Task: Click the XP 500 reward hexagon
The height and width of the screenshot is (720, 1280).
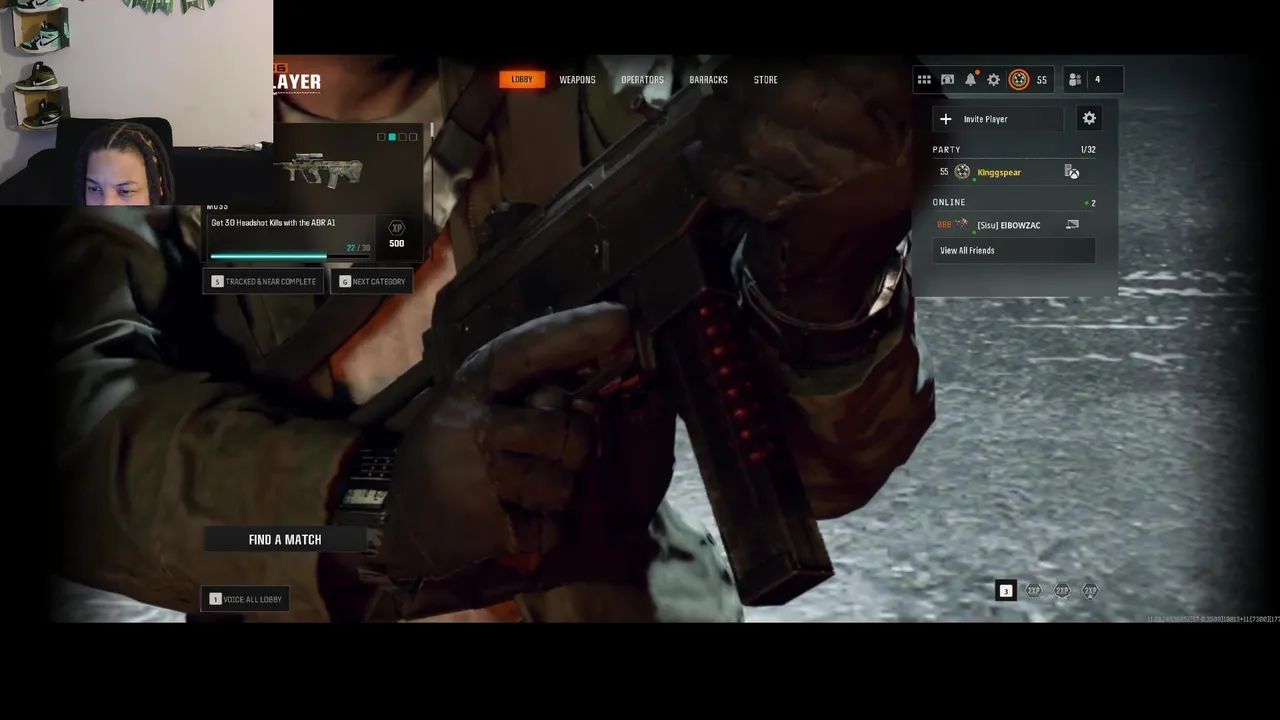Action: (x=397, y=229)
